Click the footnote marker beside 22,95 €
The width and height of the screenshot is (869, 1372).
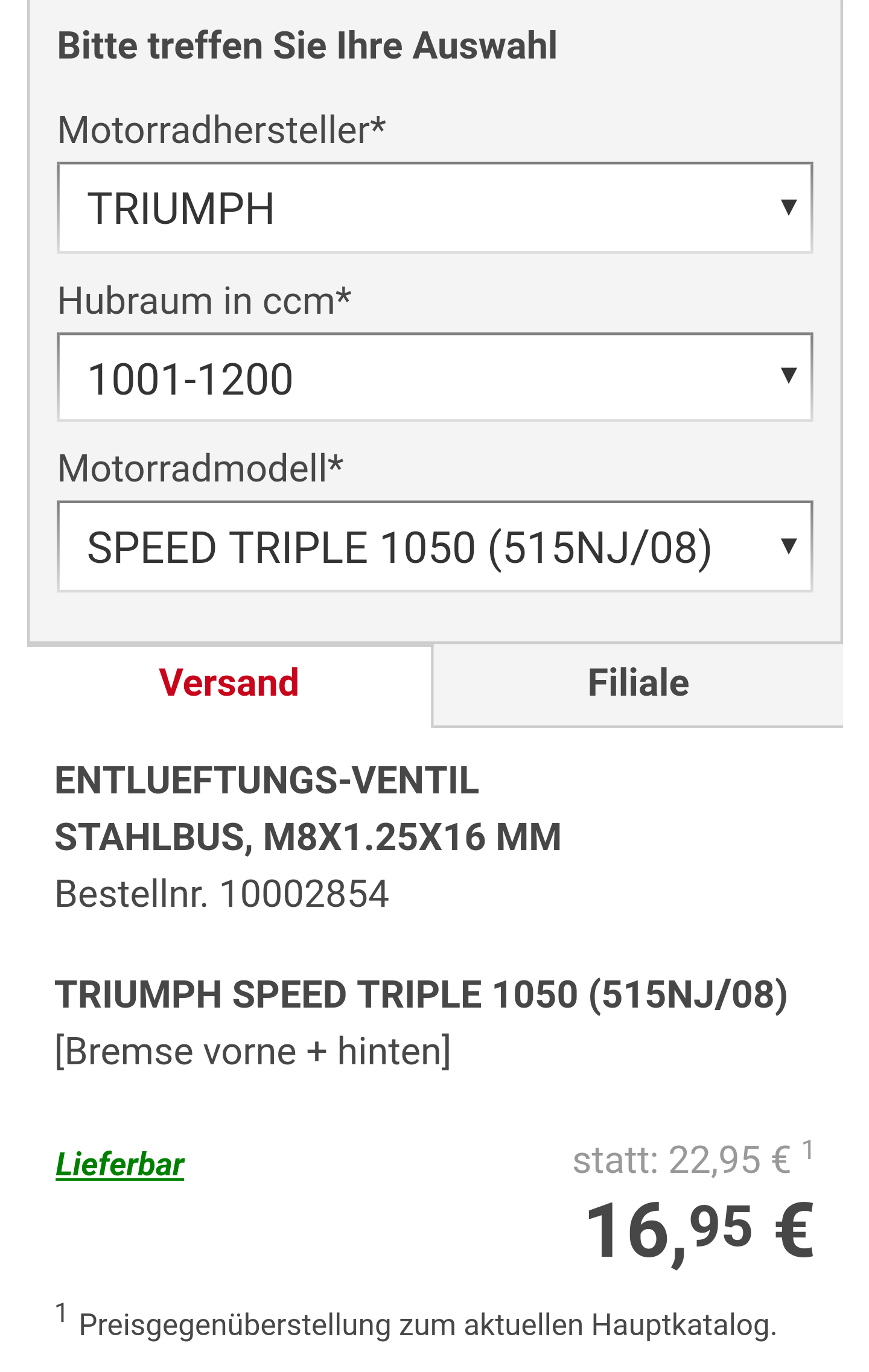(x=808, y=1149)
